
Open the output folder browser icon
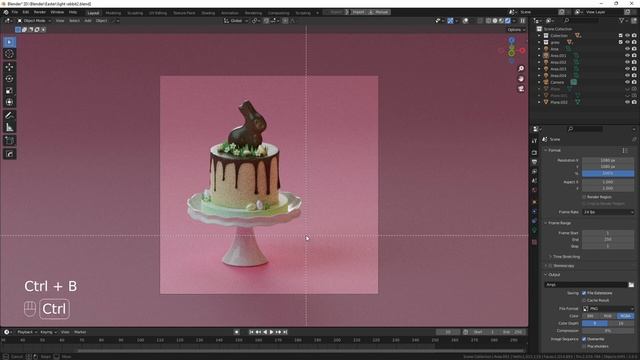point(631,284)
